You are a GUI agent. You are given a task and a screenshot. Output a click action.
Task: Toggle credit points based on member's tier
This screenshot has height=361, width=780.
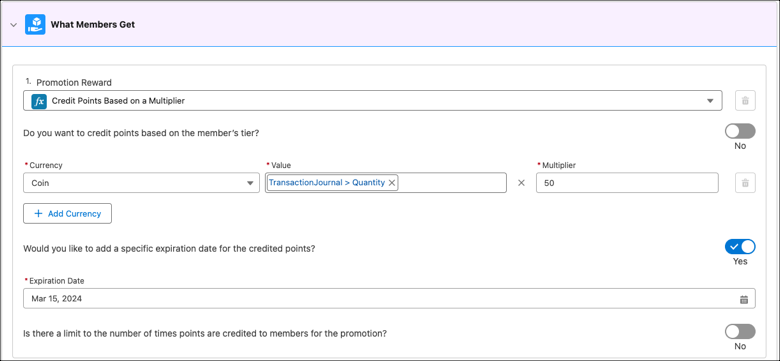[x=740, y=131]
